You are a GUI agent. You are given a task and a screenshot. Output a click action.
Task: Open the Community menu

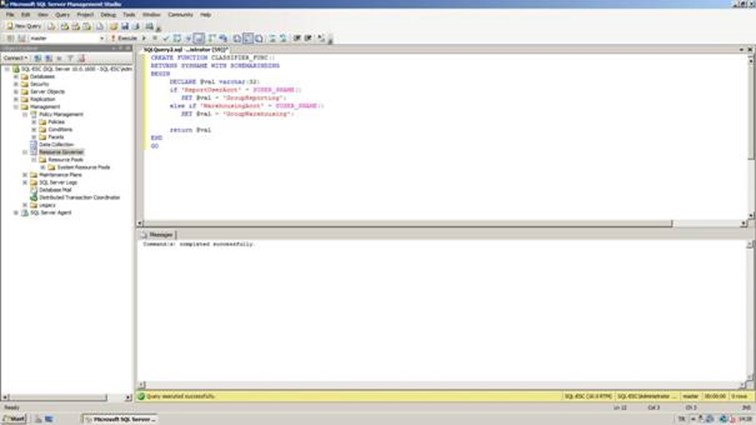180,14
